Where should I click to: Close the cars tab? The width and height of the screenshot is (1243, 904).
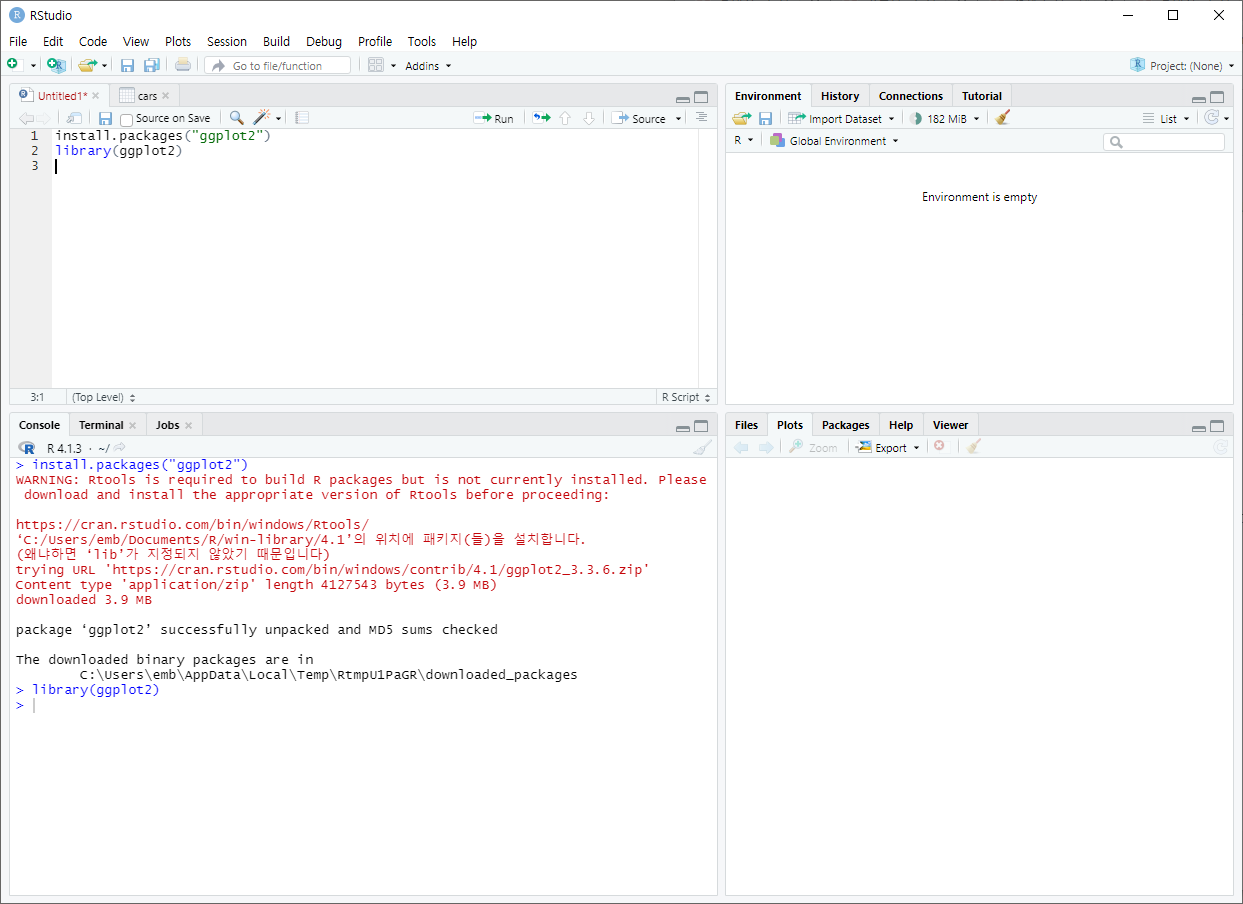[166, 96]
